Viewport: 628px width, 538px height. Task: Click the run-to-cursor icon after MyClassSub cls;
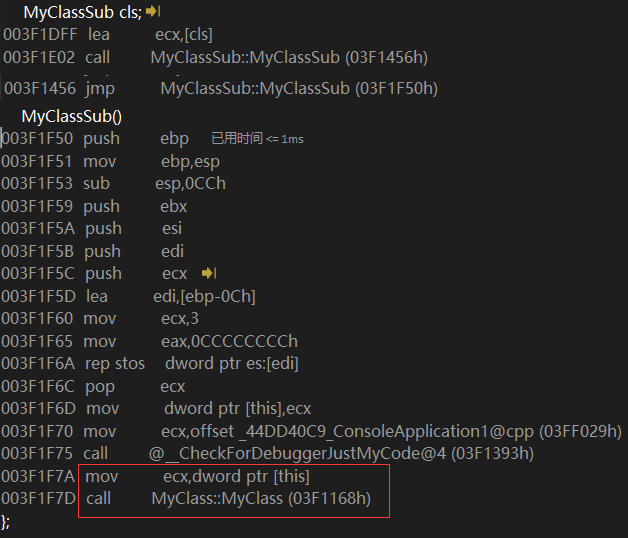coord(153,11)
